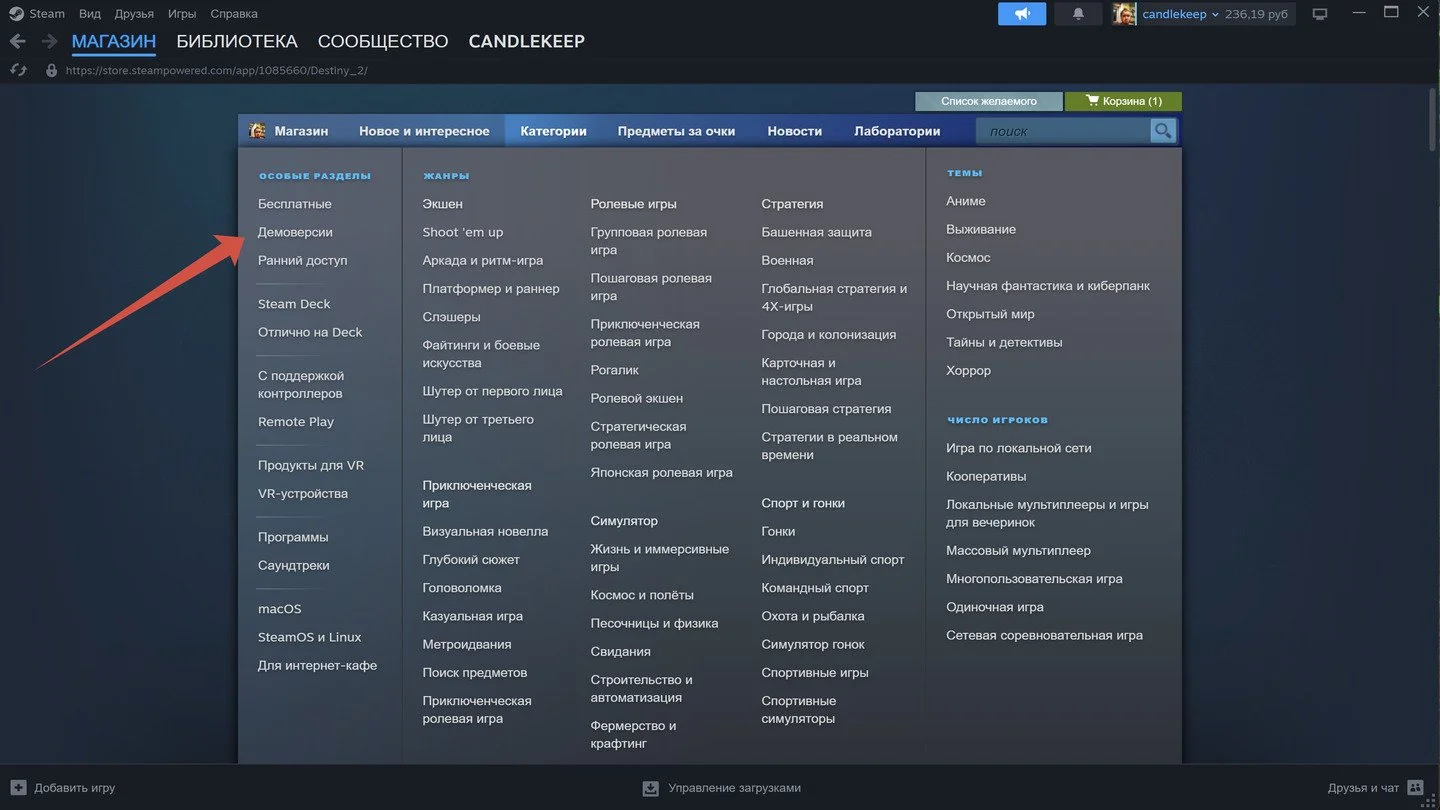Image resolution: width=1440 pixels, height=810 pixels.
Task: Open the Друзья menu
Action: point(134,14)
